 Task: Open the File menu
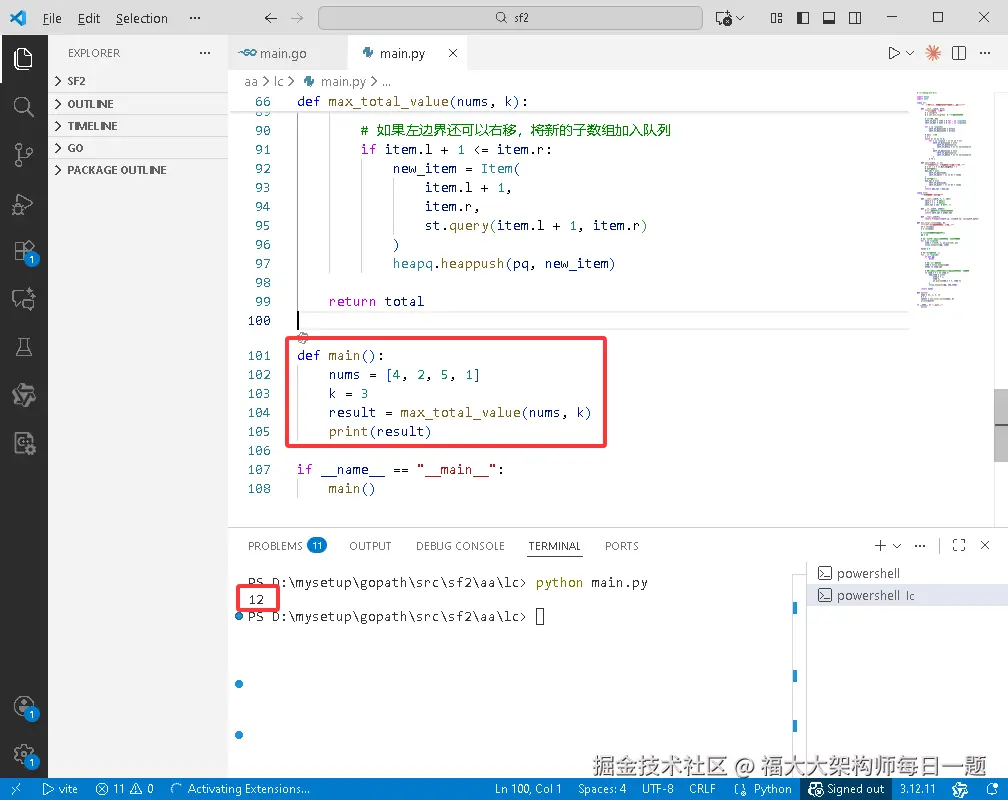point(52,18)
